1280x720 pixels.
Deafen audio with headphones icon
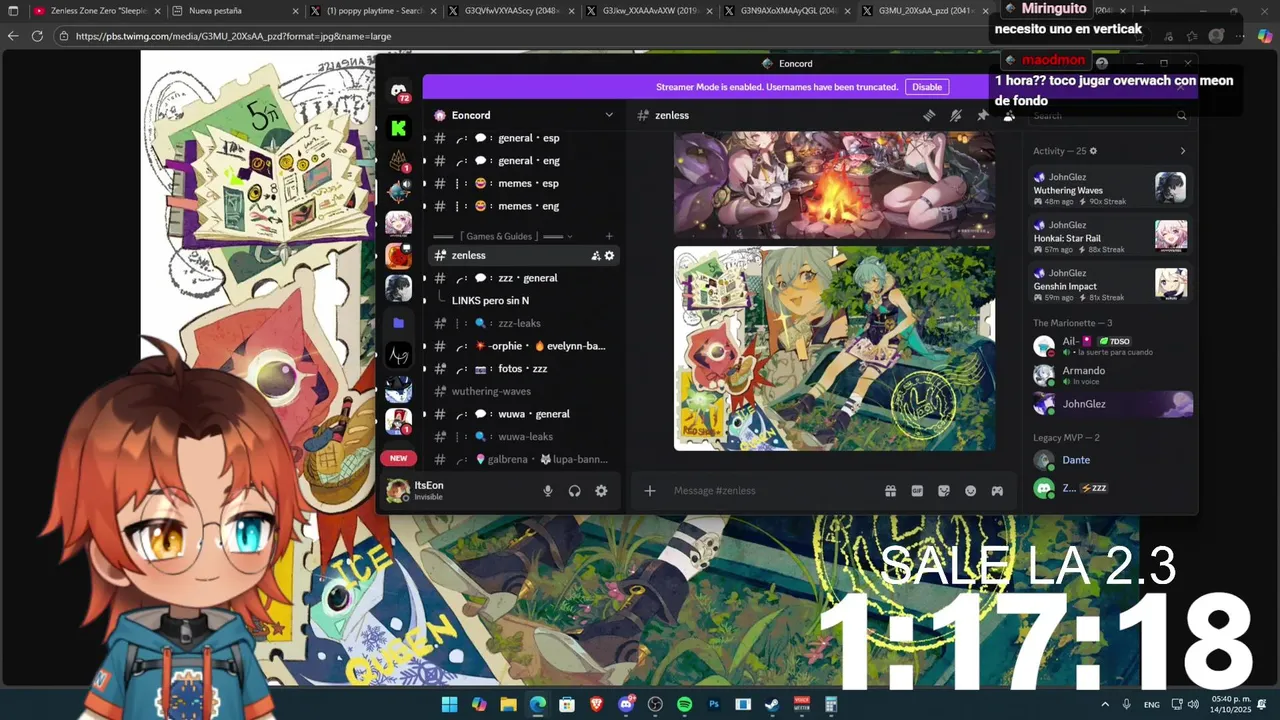click(x=574, y=491)
